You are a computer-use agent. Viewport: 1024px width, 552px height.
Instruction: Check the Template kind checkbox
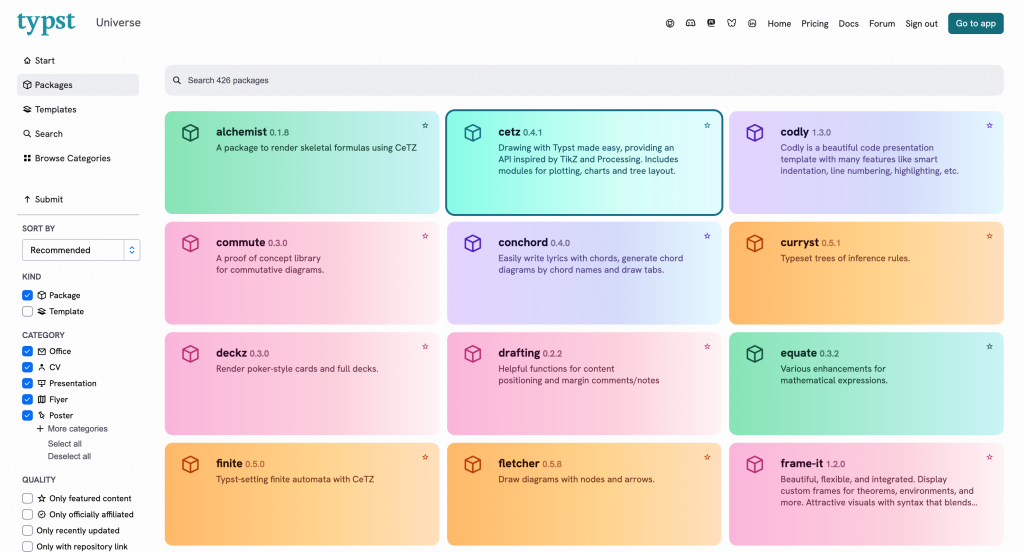tap(27, 312)
